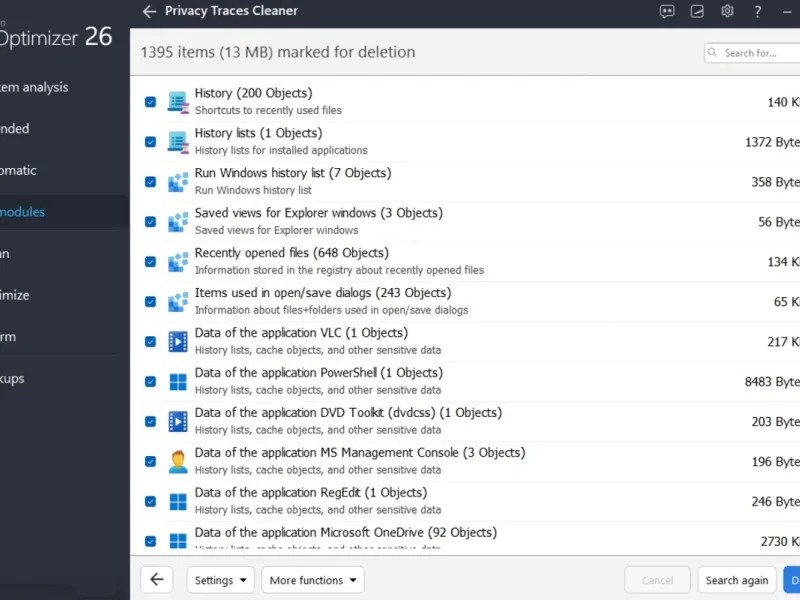This screenshot has width=800, height=600.
Task: Toggle the Recently opened files checkbox
Action: (x=150, y=262)
